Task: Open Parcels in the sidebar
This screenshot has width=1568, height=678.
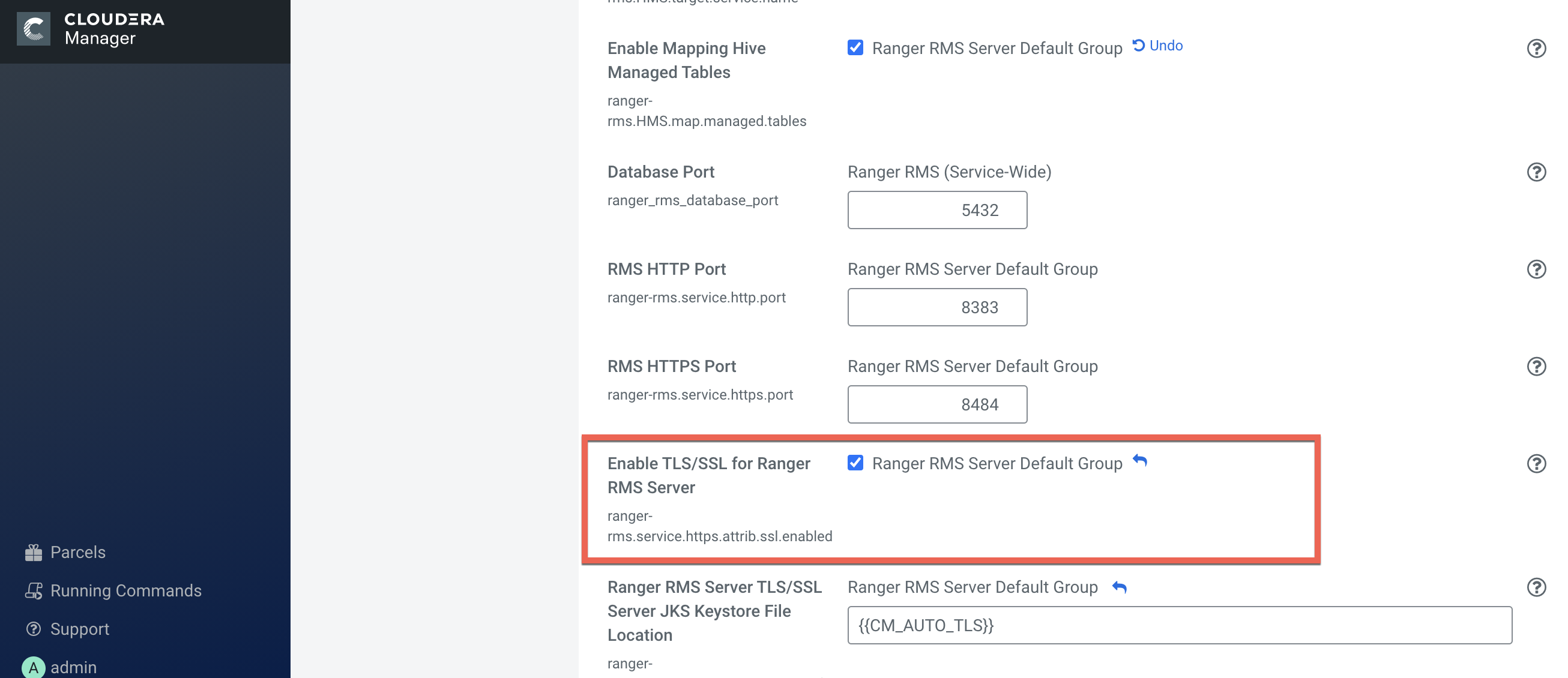Action: coord(77,552)
